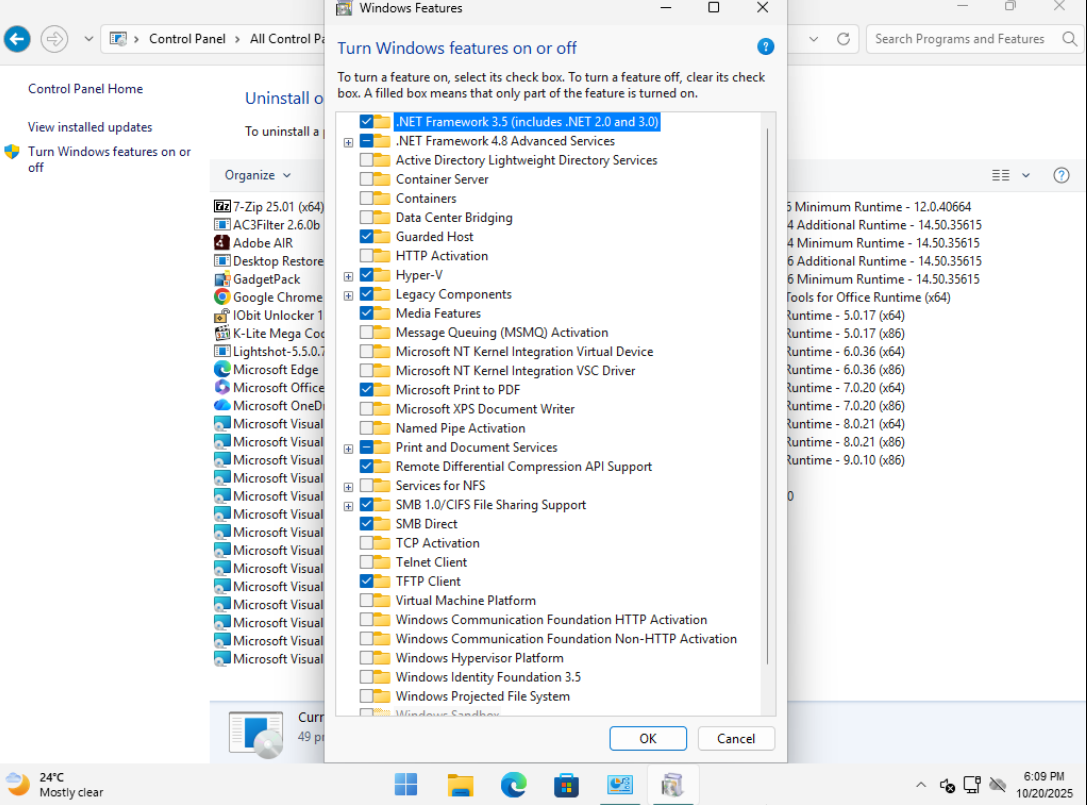Open the Programs and Features help icon

tap(1061, 175)
